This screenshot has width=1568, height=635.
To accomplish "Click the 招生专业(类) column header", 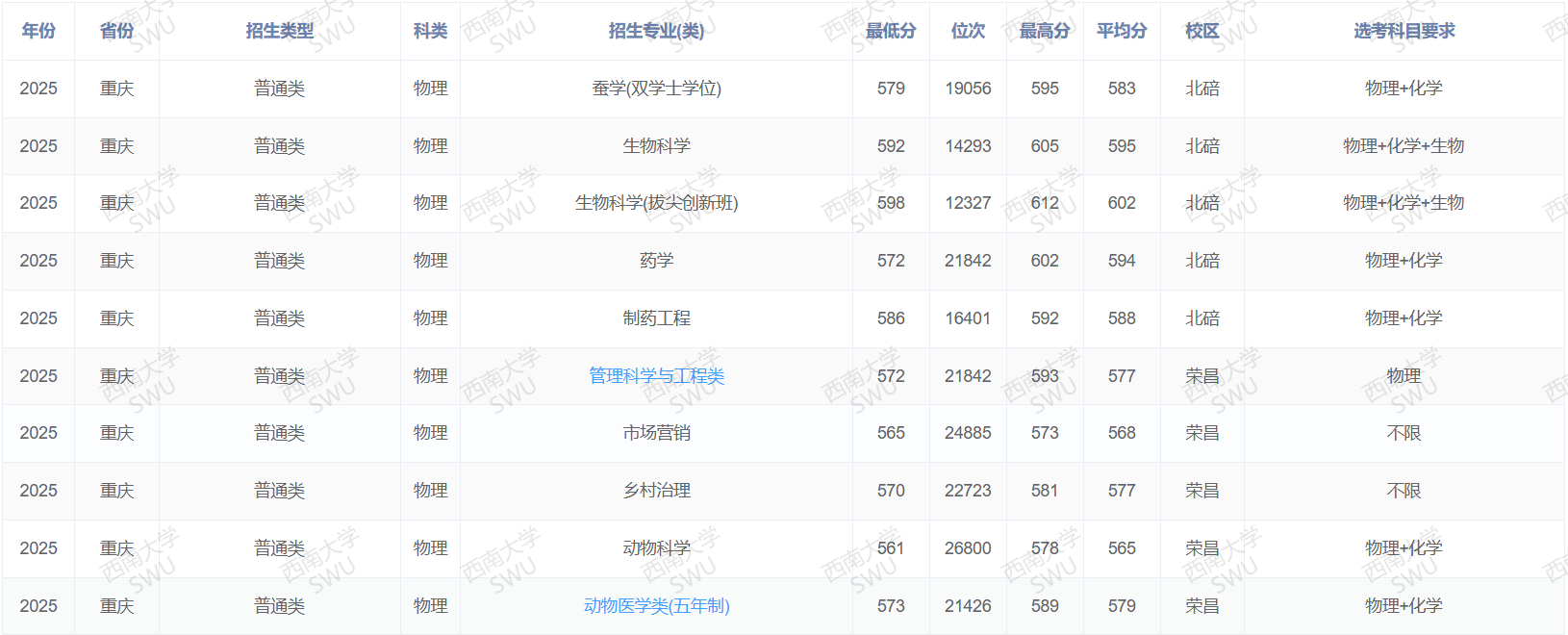I will tap(656, 31).
